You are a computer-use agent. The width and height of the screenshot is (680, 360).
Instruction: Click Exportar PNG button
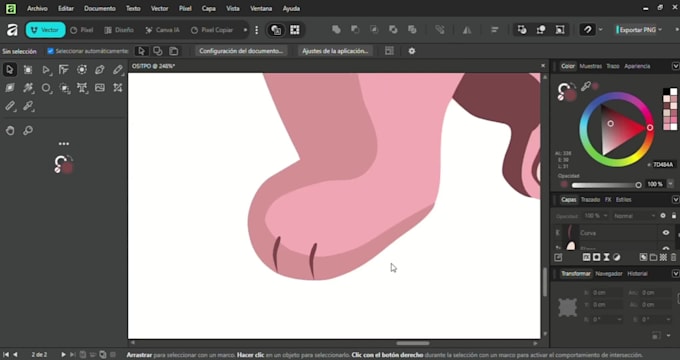(636, 30)
